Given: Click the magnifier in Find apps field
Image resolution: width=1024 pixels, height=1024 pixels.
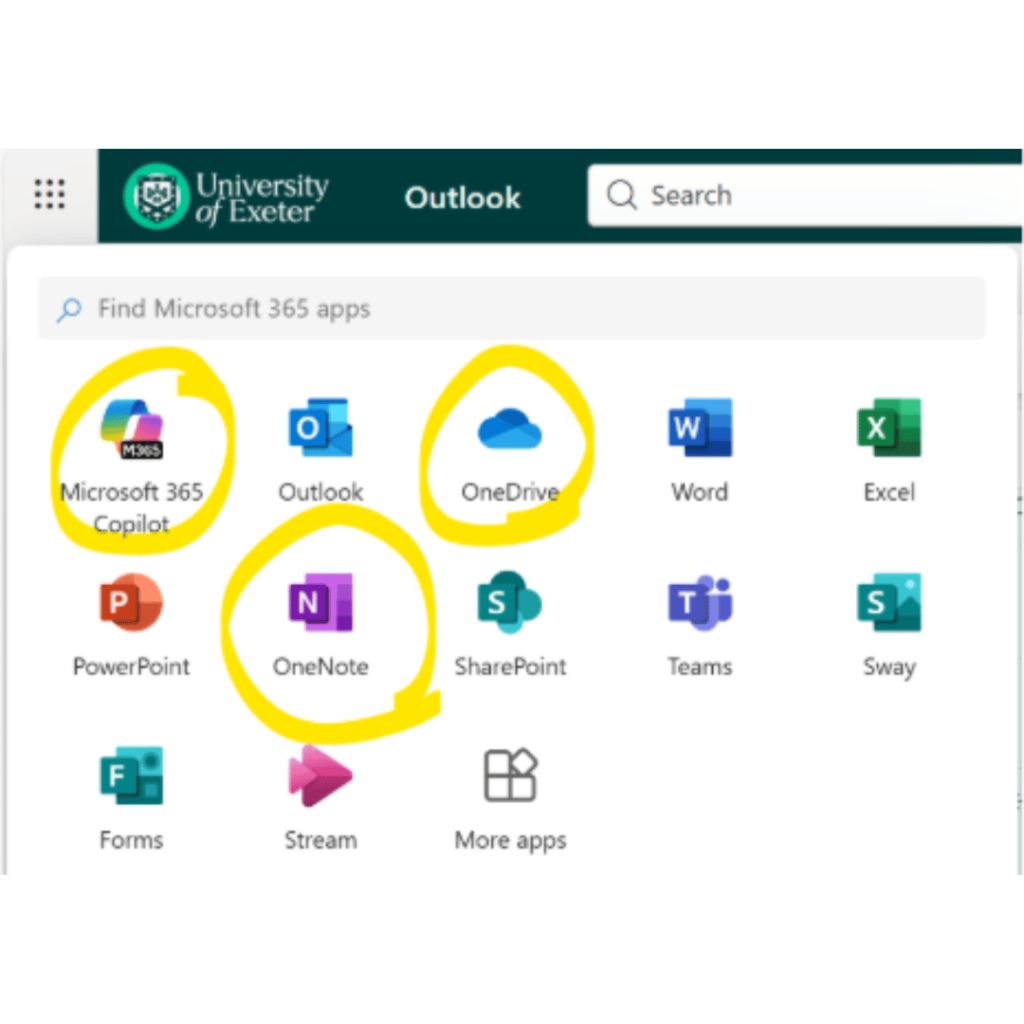Looking at the screenshot, I should pos(69,309).
